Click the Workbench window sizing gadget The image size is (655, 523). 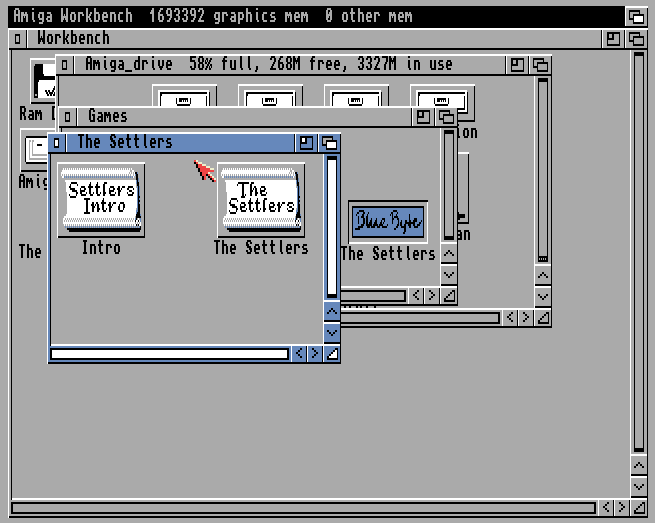pyautogui.click(x=639, y=508)
